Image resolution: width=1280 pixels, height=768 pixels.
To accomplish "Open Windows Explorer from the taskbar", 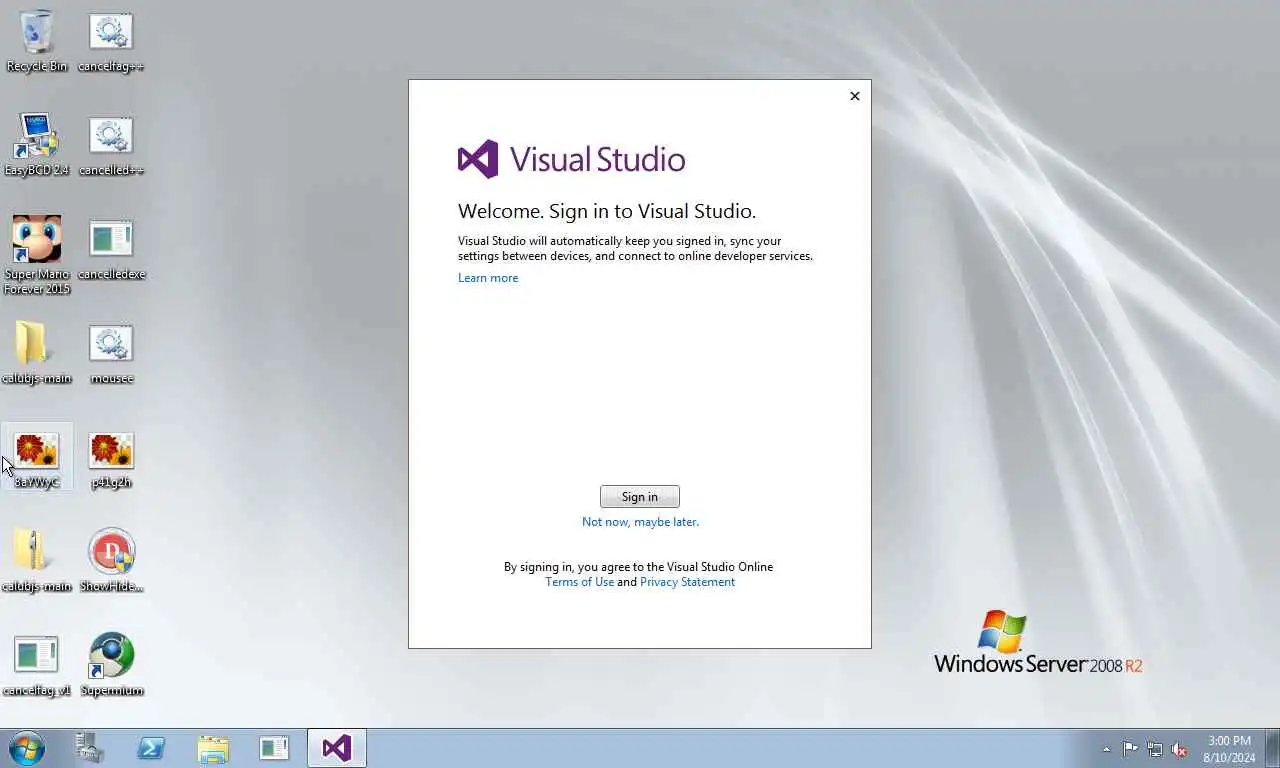I will pyautogui.click(x=213, y=748).
